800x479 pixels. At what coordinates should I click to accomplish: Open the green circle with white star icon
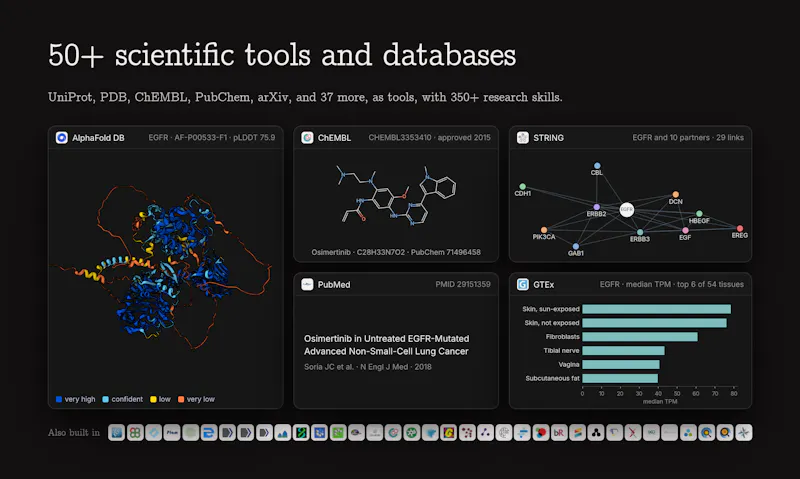(412, 433)
